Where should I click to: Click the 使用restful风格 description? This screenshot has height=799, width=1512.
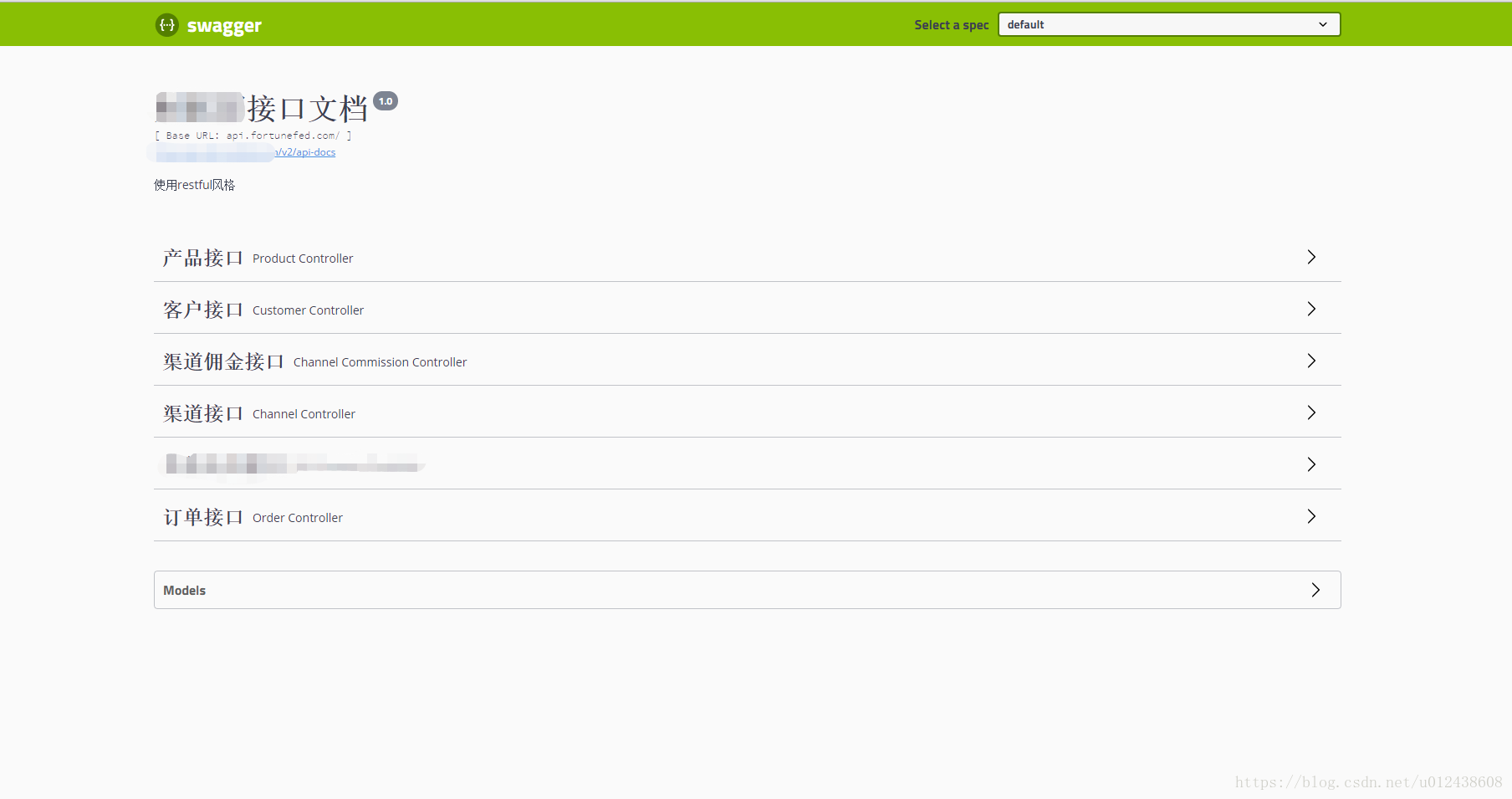[194, 185]
